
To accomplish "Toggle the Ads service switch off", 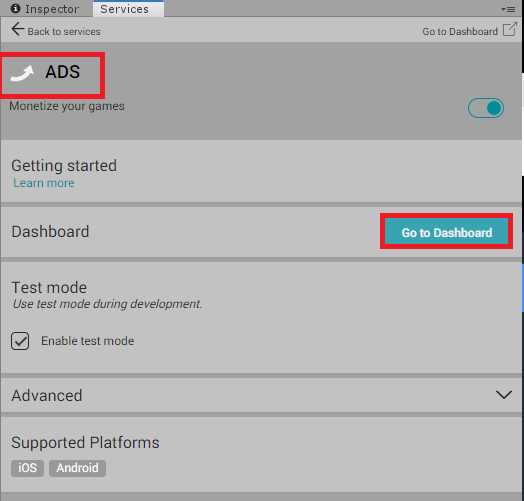I will click(486, 108).
